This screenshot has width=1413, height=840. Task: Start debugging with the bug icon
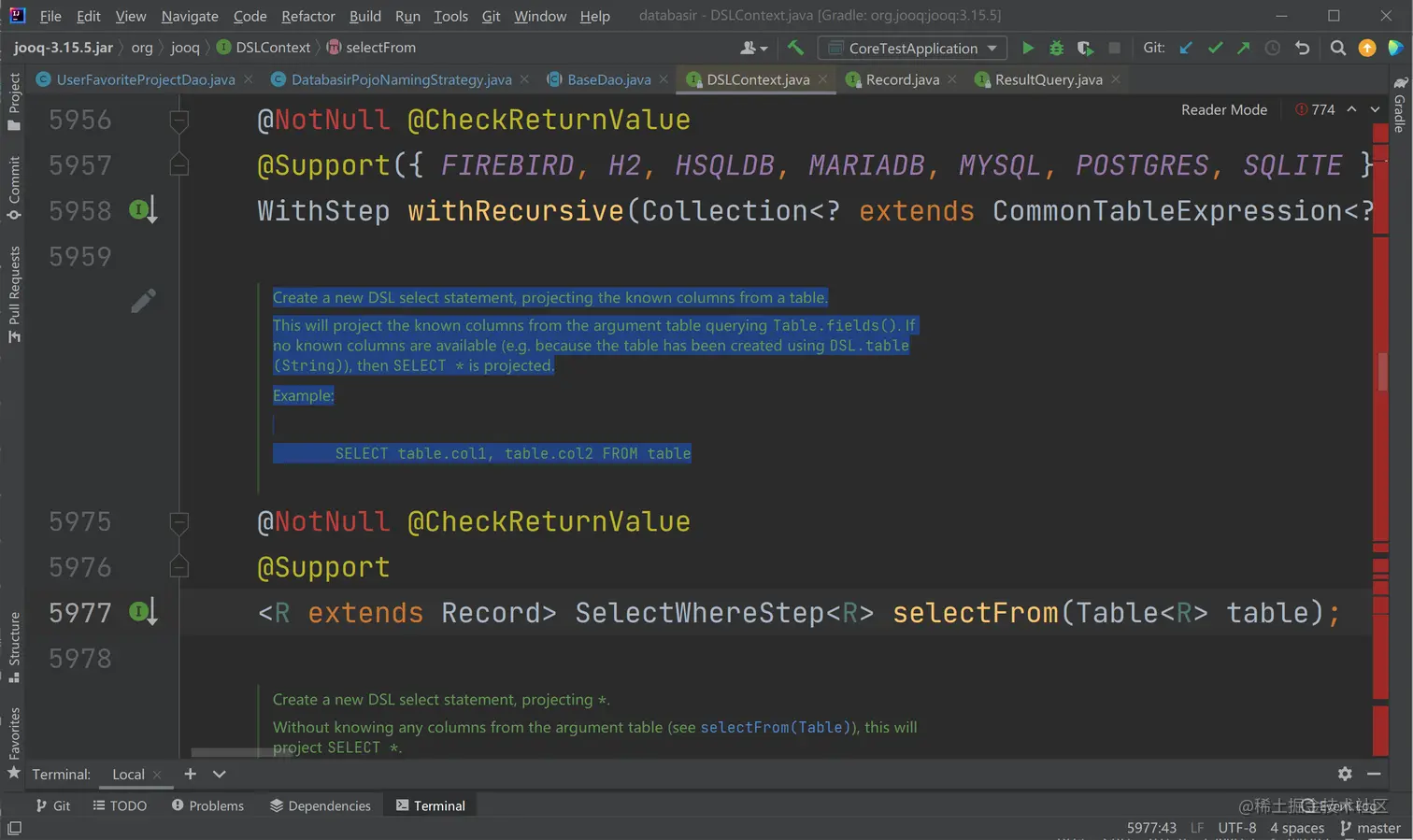point(1056,48)
